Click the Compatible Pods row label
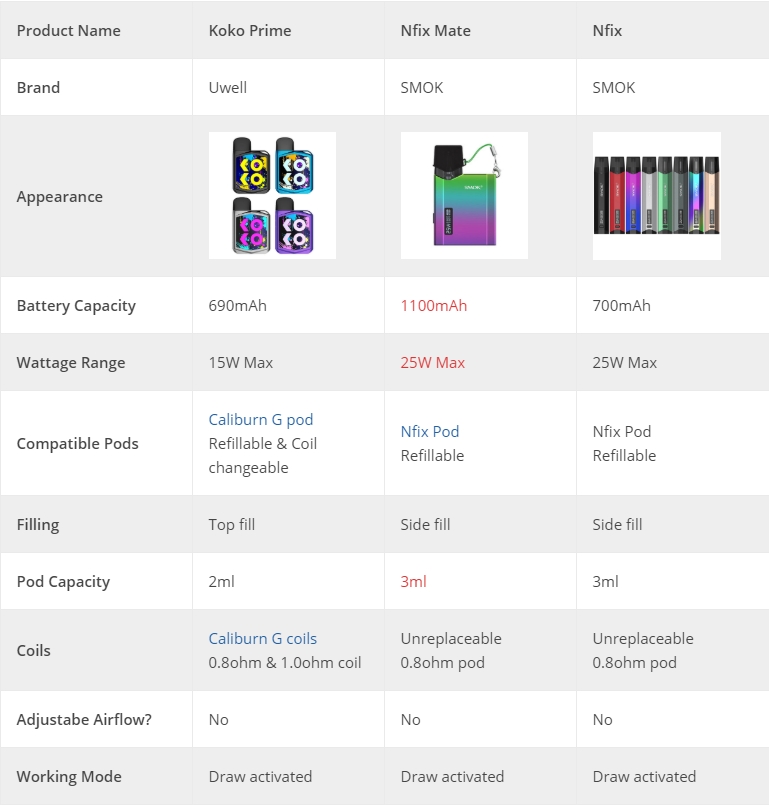This screenshot has width=769, height=805. (x=78, y=443)
